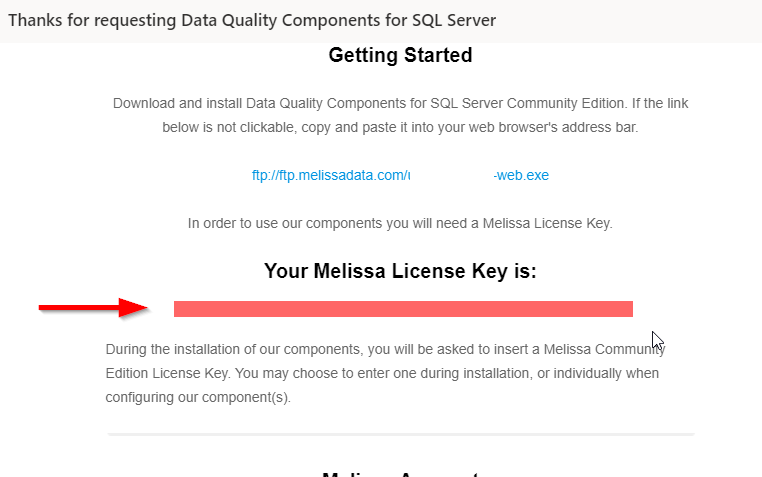The width and height of the screenshot is (762, 477).
Task: Click the "Getting Started" heading
Action: (400, 56)
